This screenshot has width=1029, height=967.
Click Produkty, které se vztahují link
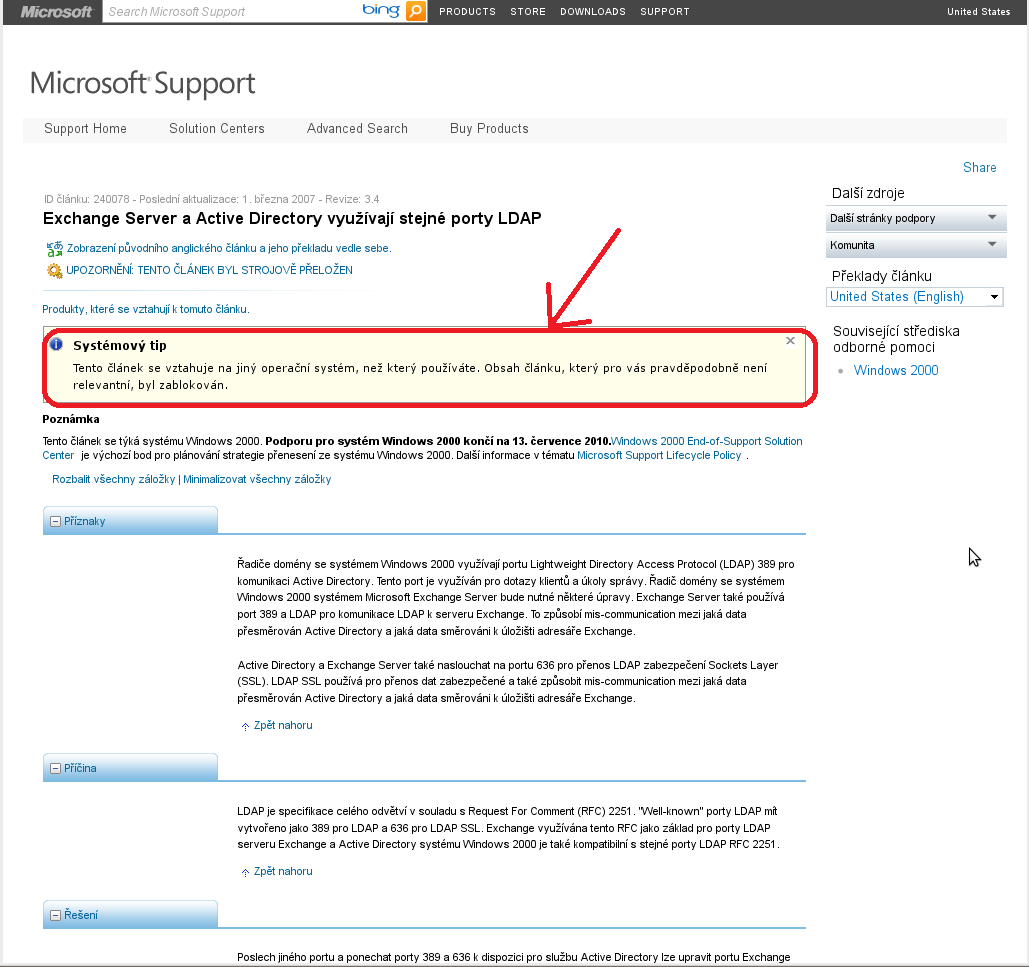146,309
